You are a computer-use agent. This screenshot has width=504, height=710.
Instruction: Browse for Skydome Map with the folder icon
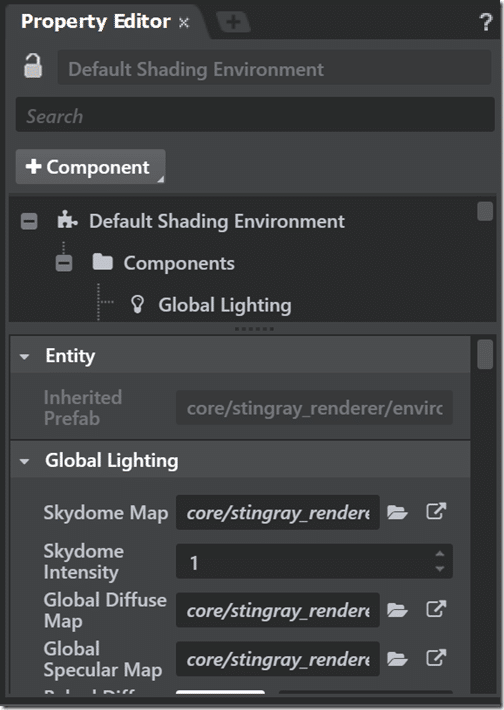point(397,513)
